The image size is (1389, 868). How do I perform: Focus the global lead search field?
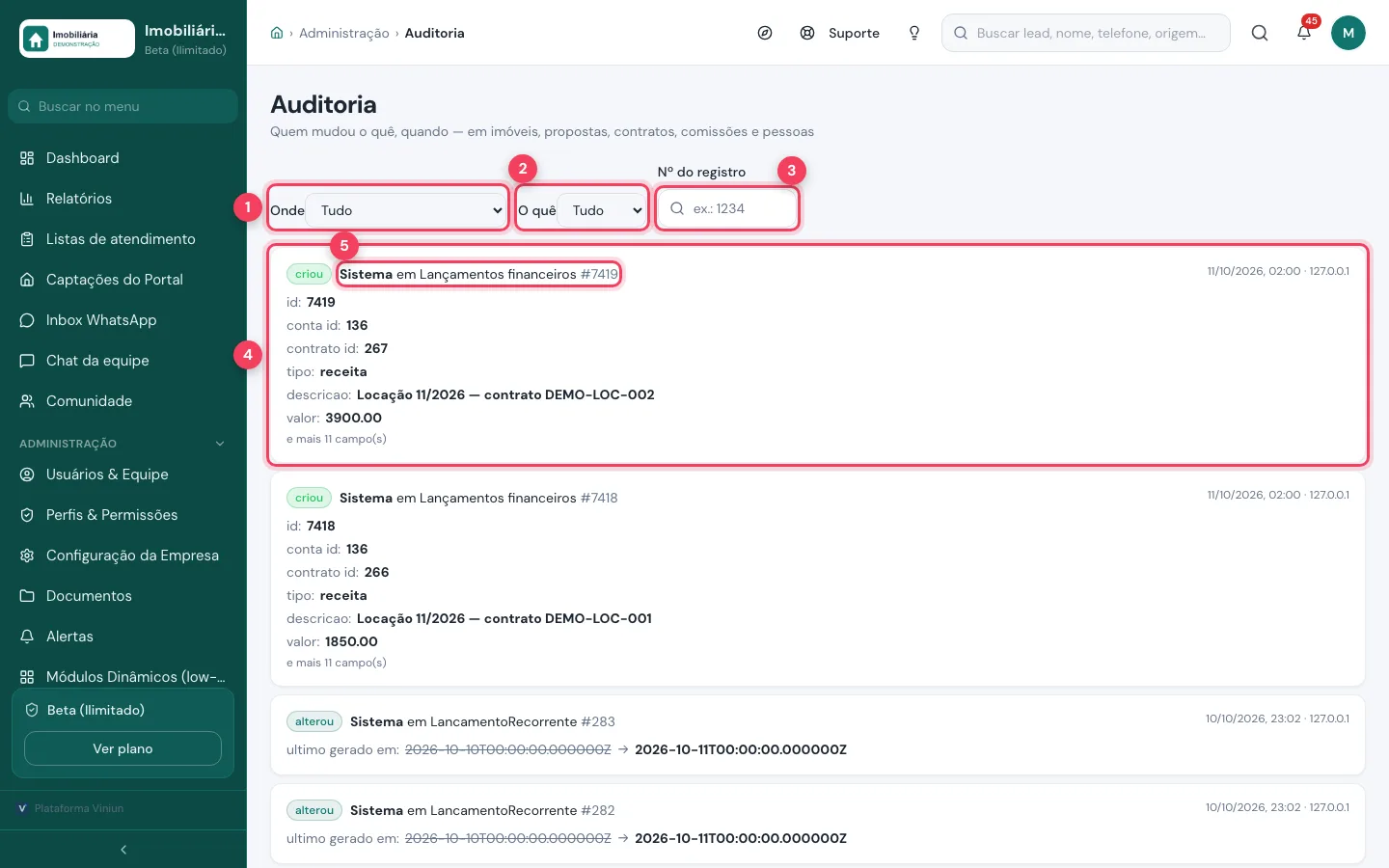(1086, 33)
